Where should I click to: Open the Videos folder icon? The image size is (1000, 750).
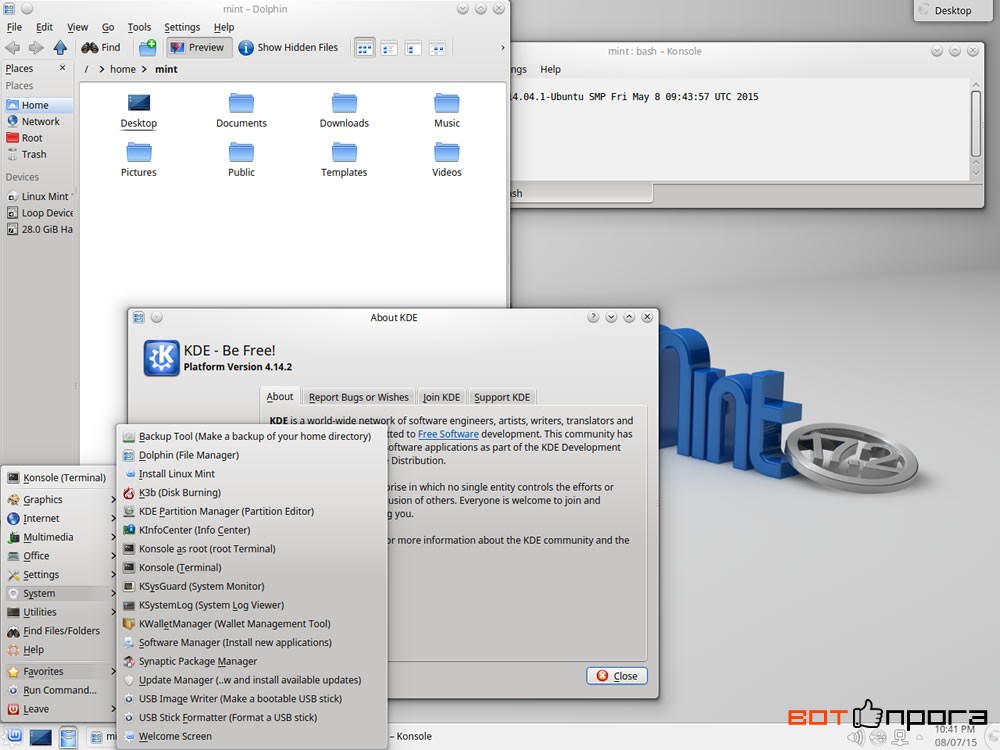446,159
